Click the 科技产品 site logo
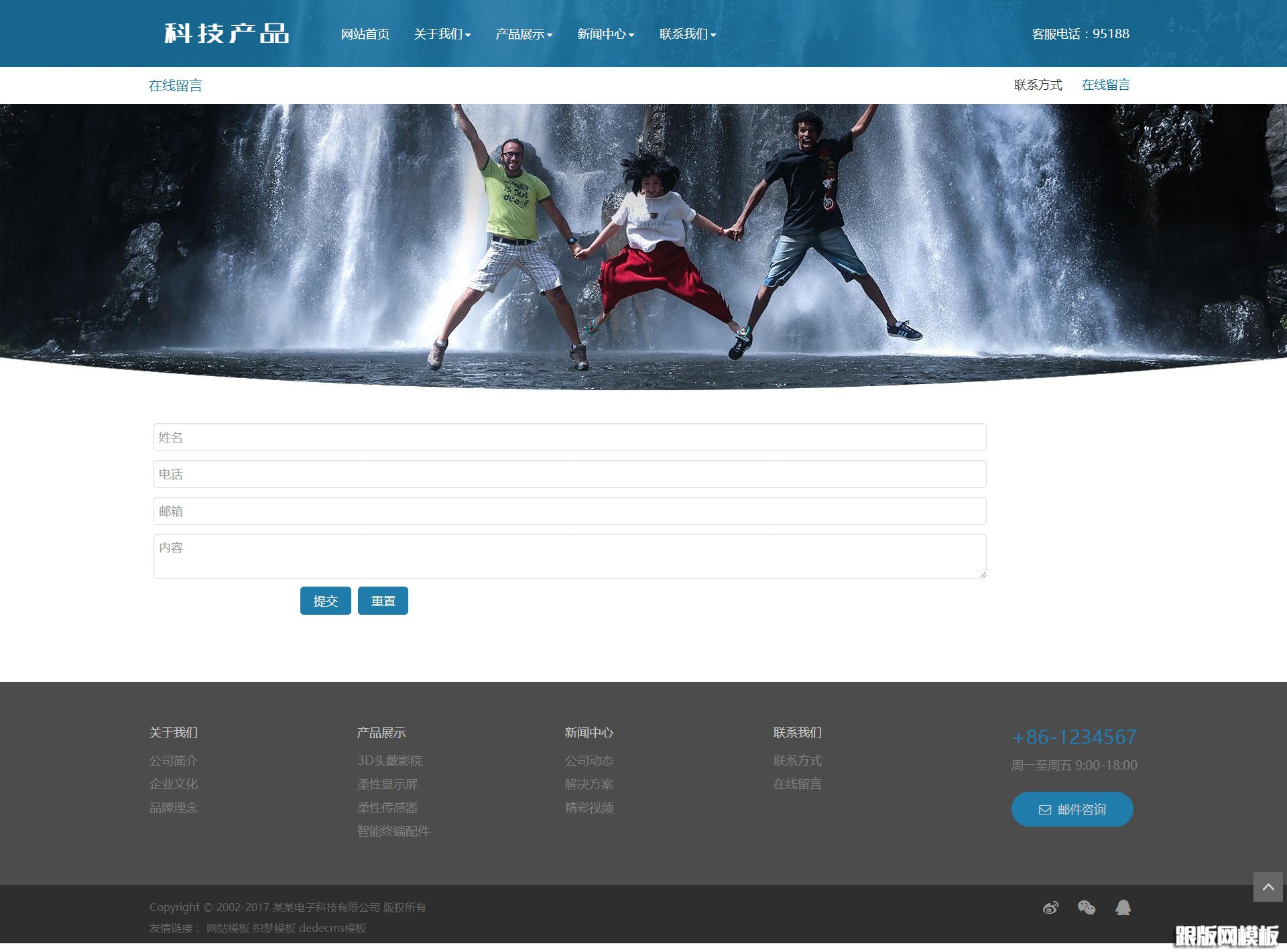The width and height of the screenshot is (1287, 952). point(227,34)
